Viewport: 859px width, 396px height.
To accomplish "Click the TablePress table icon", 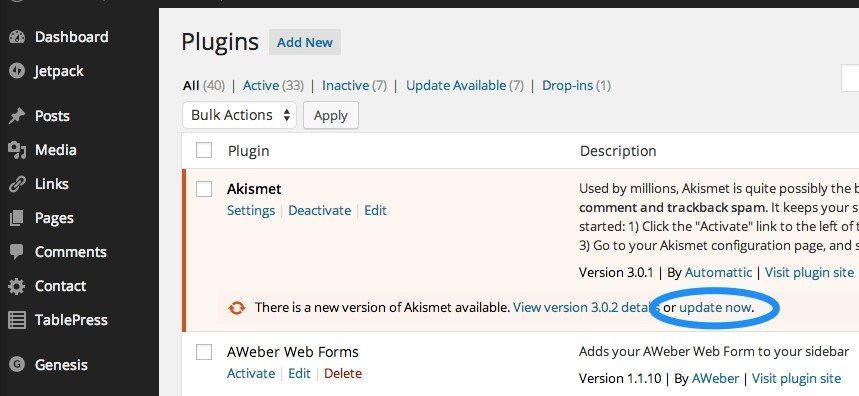I will pyautogui.click(x=17, y=320).
